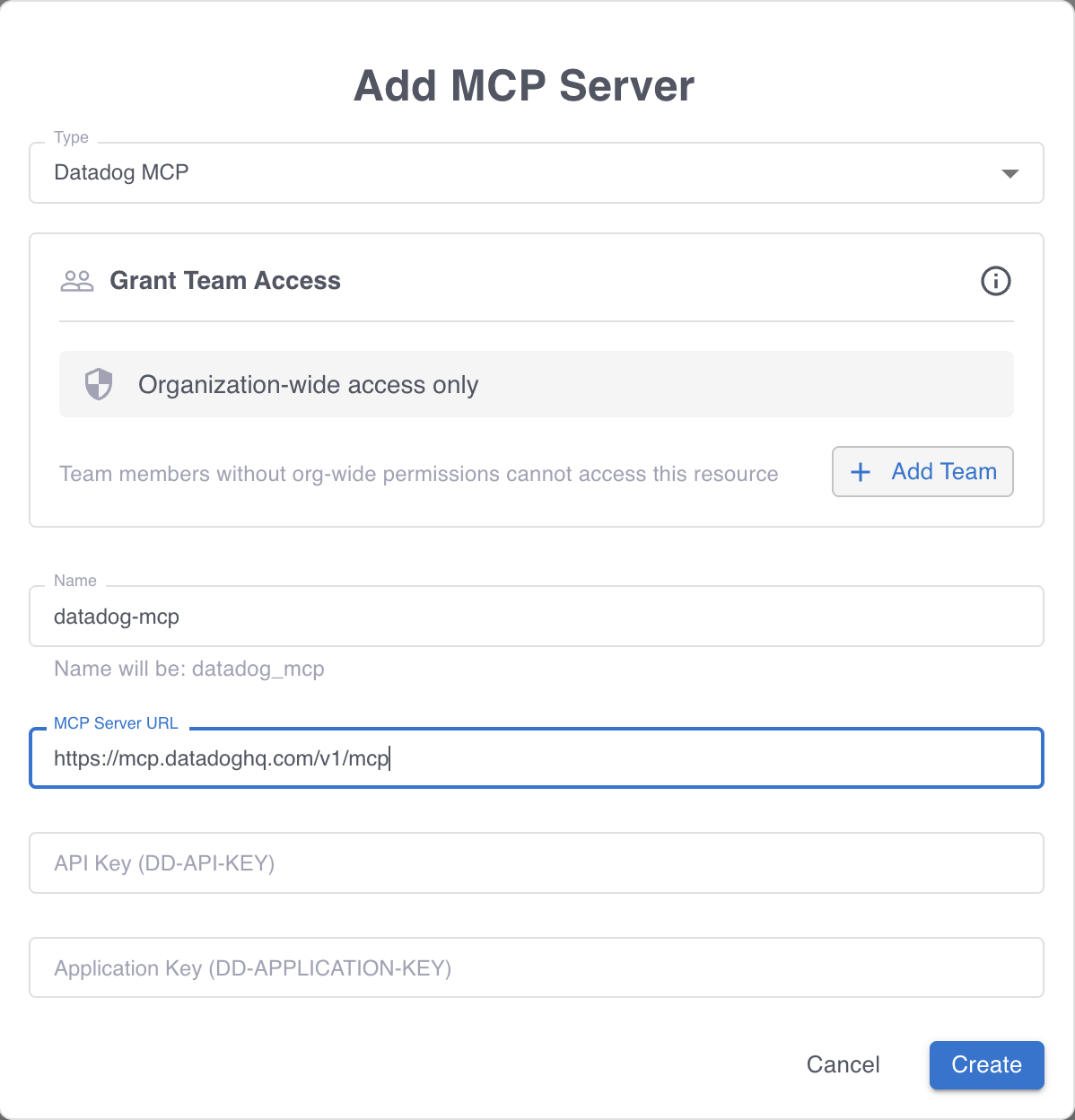
Task: Focus the API Key (DD-API-KEY) field
Action: tap(537, 863)
